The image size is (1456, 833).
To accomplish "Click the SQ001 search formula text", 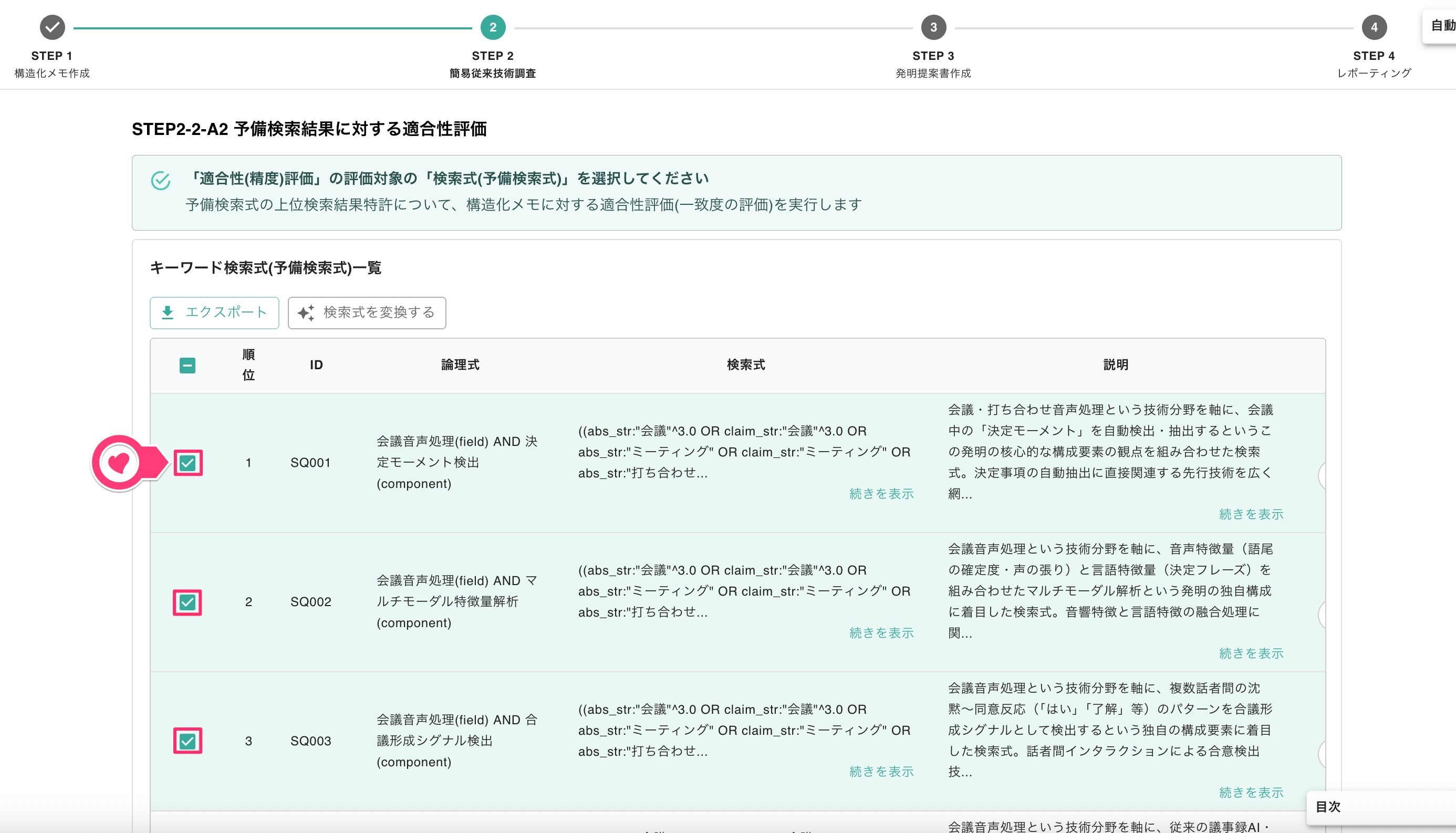I will click(744, 452).
